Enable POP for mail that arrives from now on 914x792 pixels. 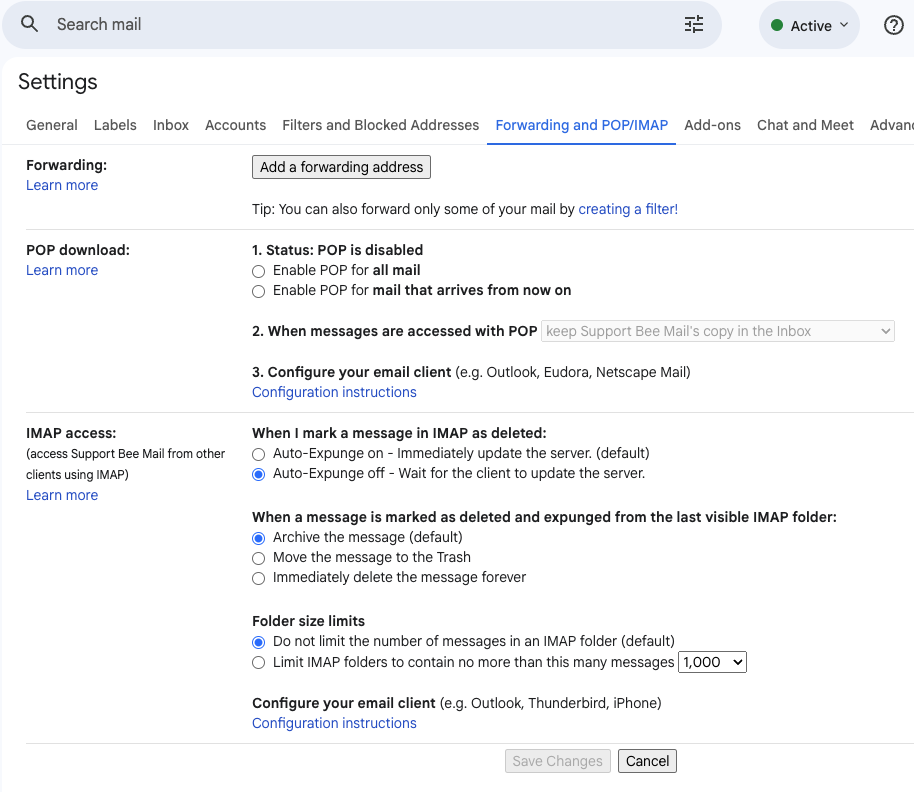tap(258, 290)
